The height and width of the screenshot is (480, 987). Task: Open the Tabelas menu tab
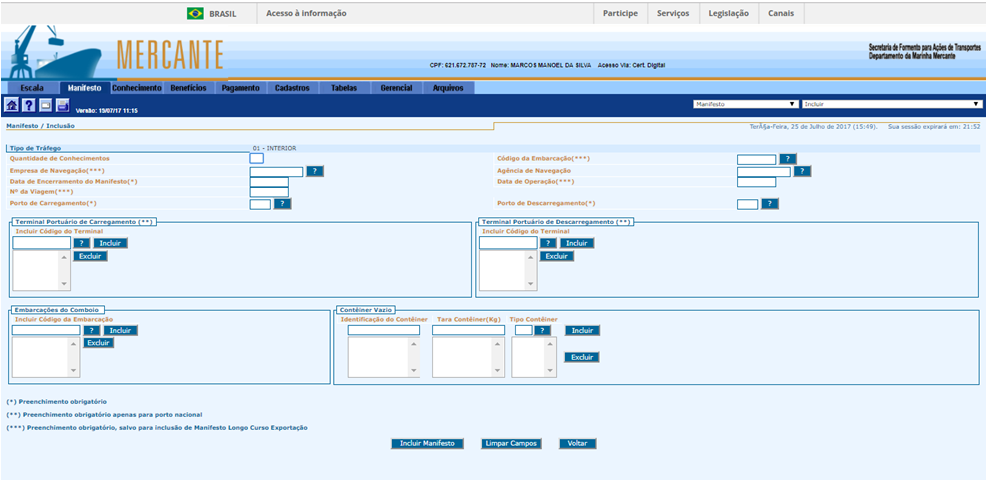click(x=343, y=88)
